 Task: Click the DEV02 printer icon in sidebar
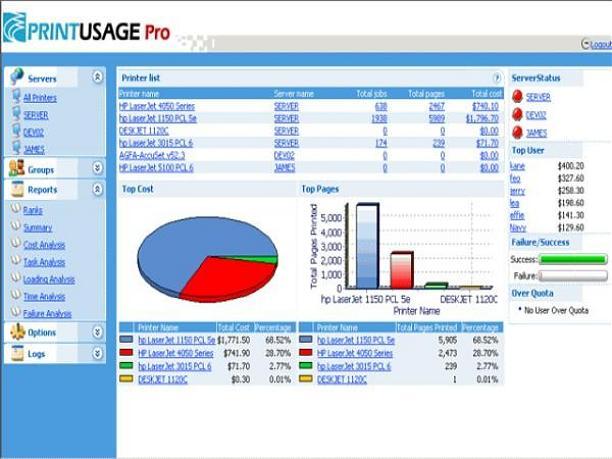point(16,131)
